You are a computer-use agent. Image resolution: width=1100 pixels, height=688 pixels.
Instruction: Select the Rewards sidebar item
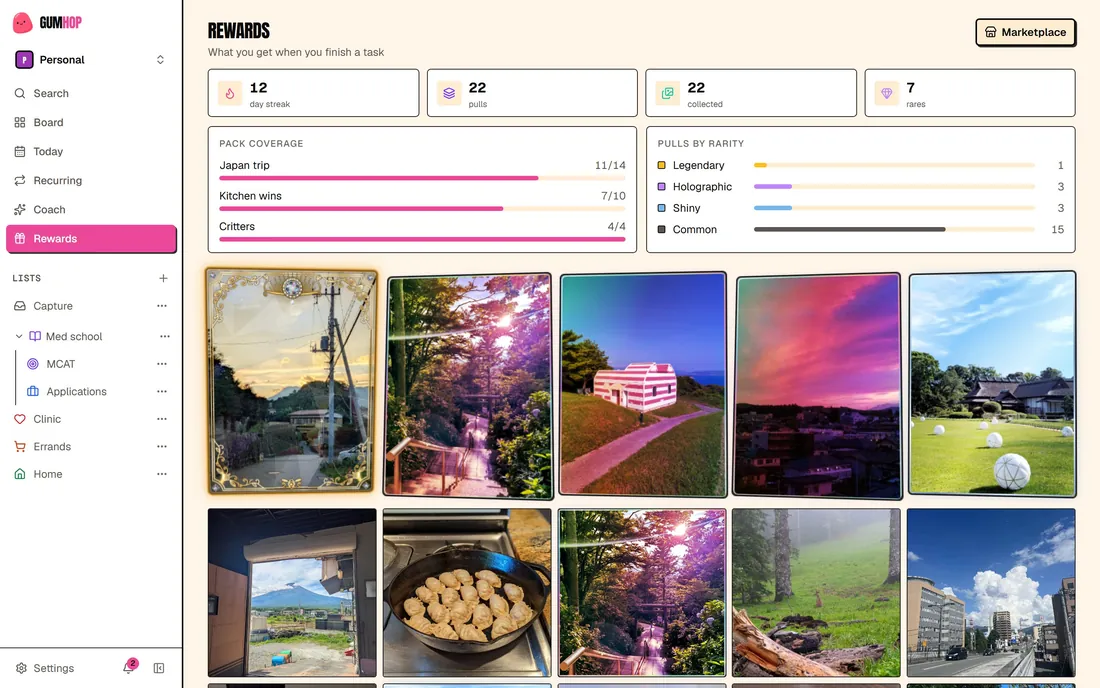91,238
